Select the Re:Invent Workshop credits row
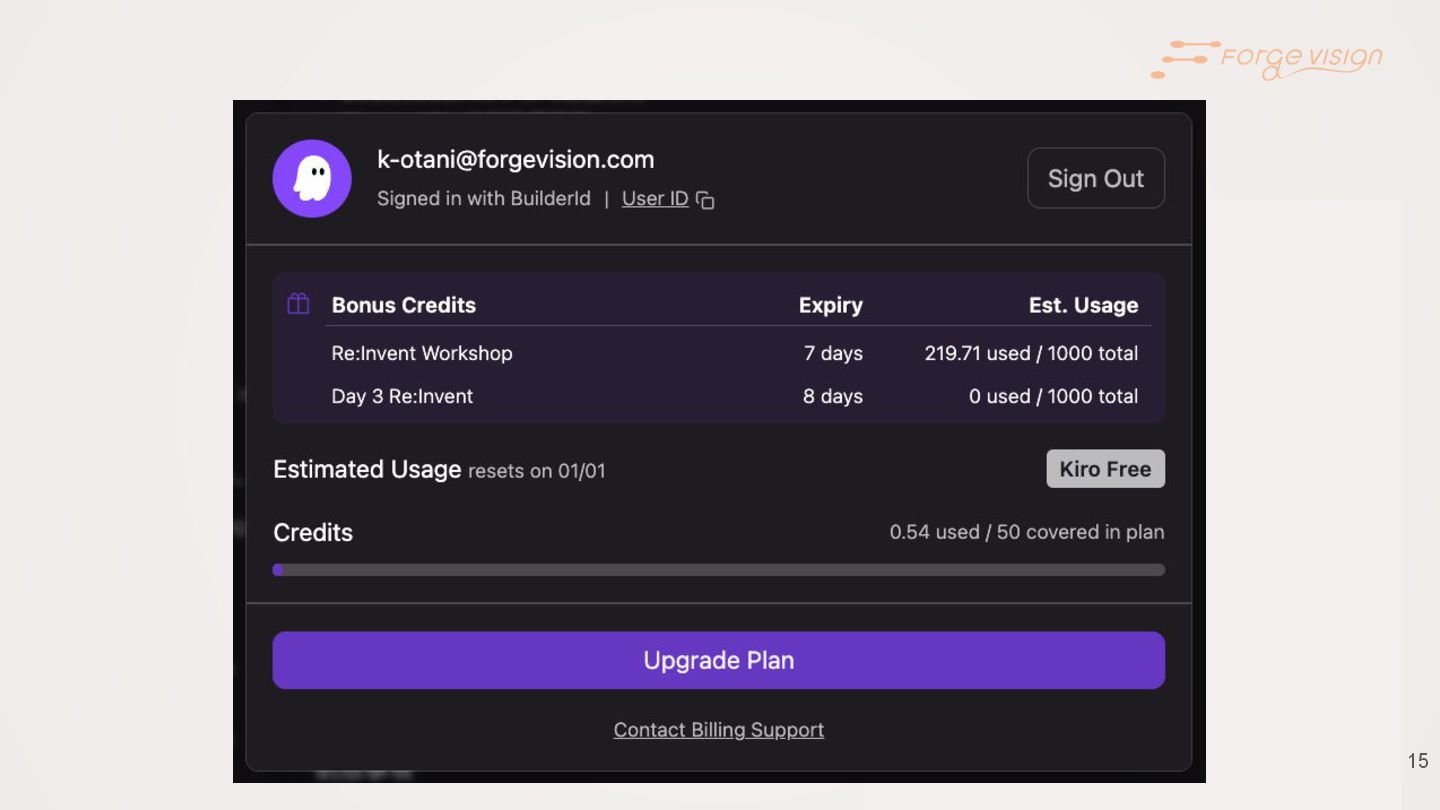Viewport: 1440px width, 810px height. coord(421,353)
